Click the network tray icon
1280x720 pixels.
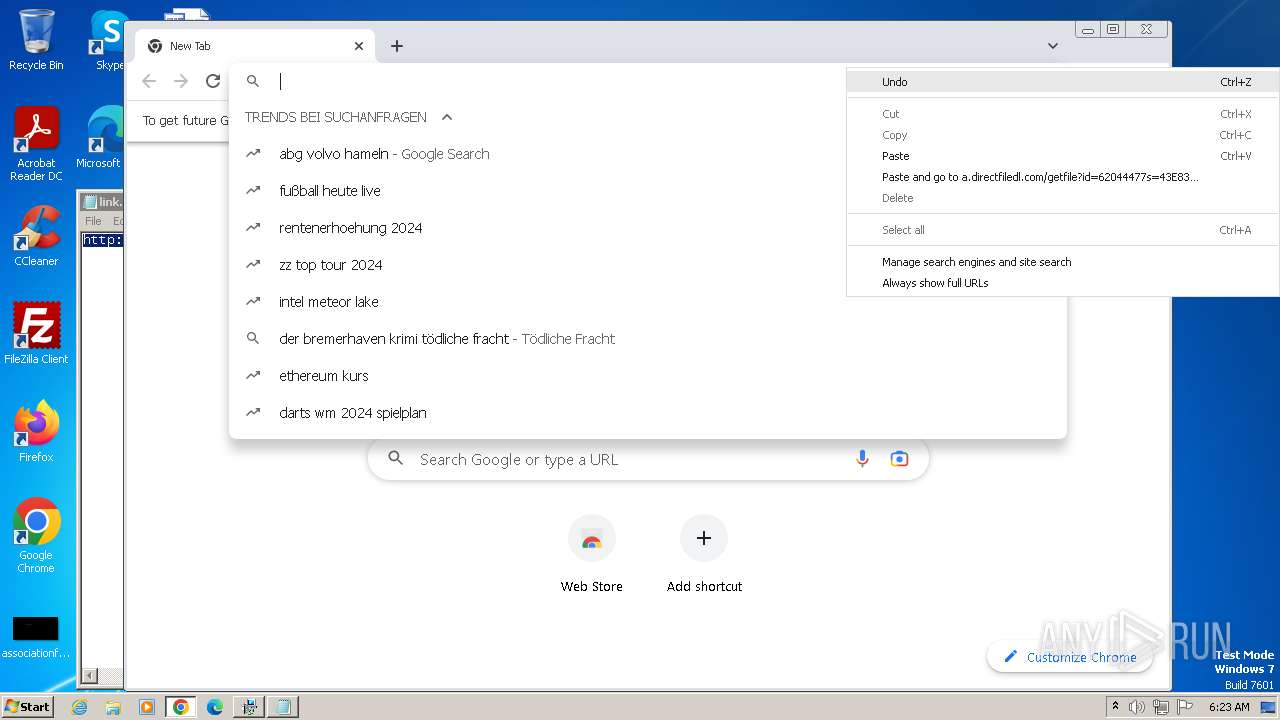click(1160, 707)
